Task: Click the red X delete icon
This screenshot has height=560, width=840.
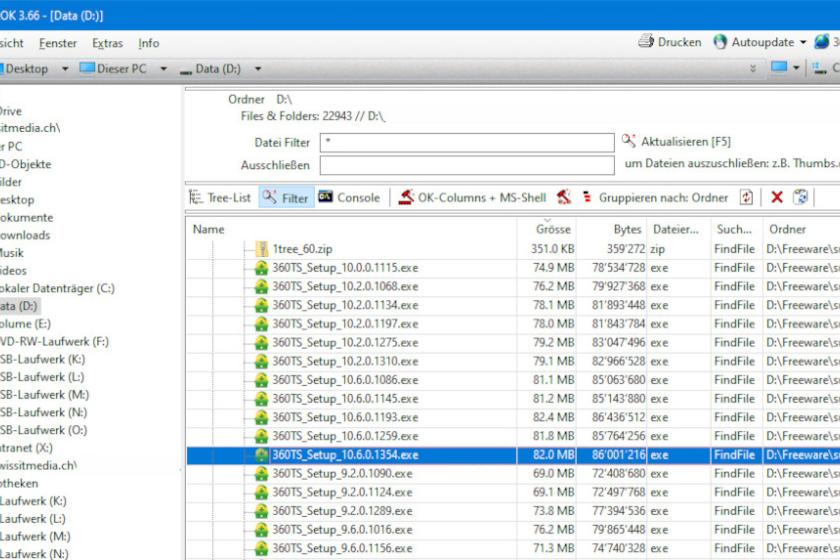Action: [777, 197]
